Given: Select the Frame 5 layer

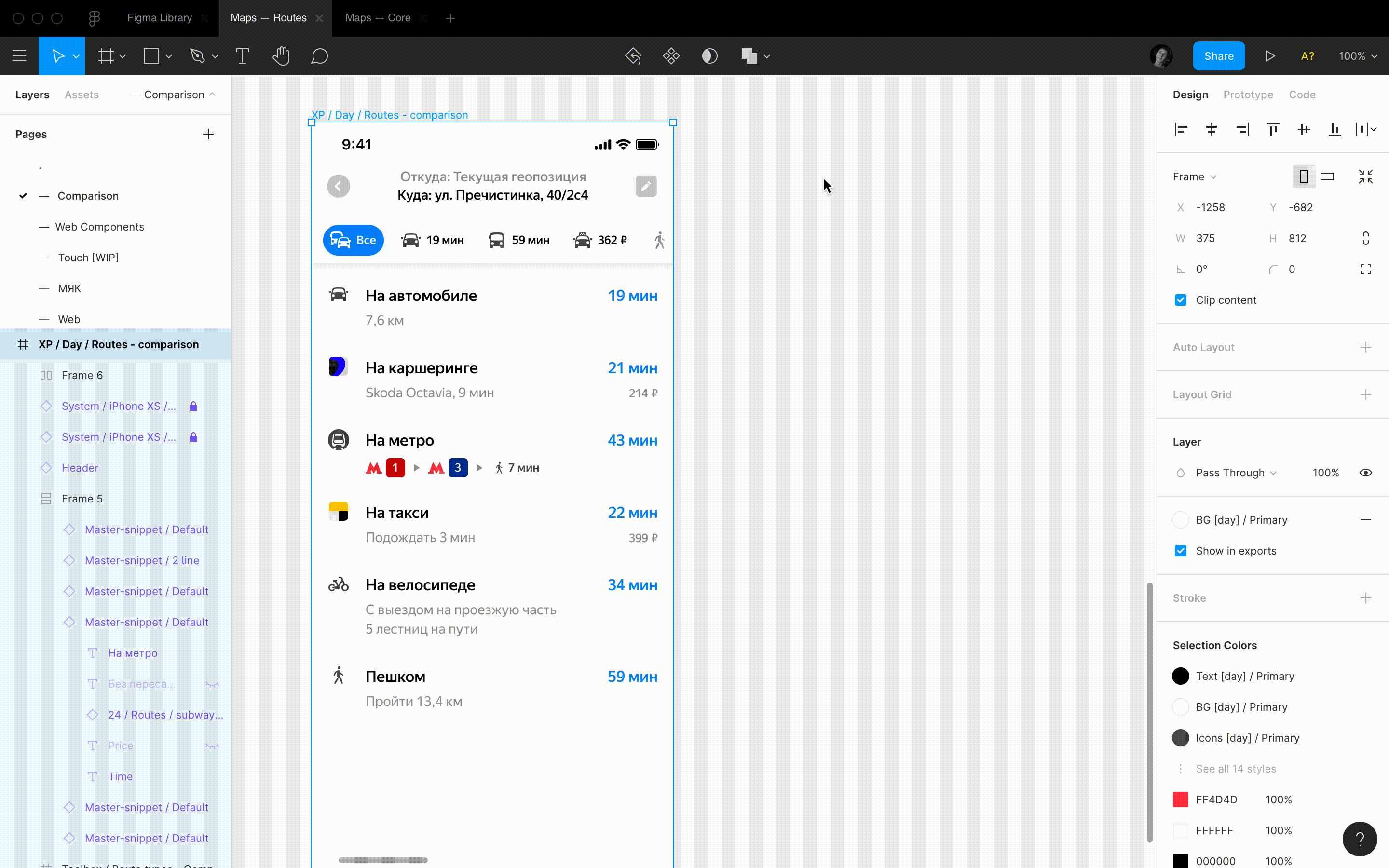Looking at the screenshot, I should point(82,498).
